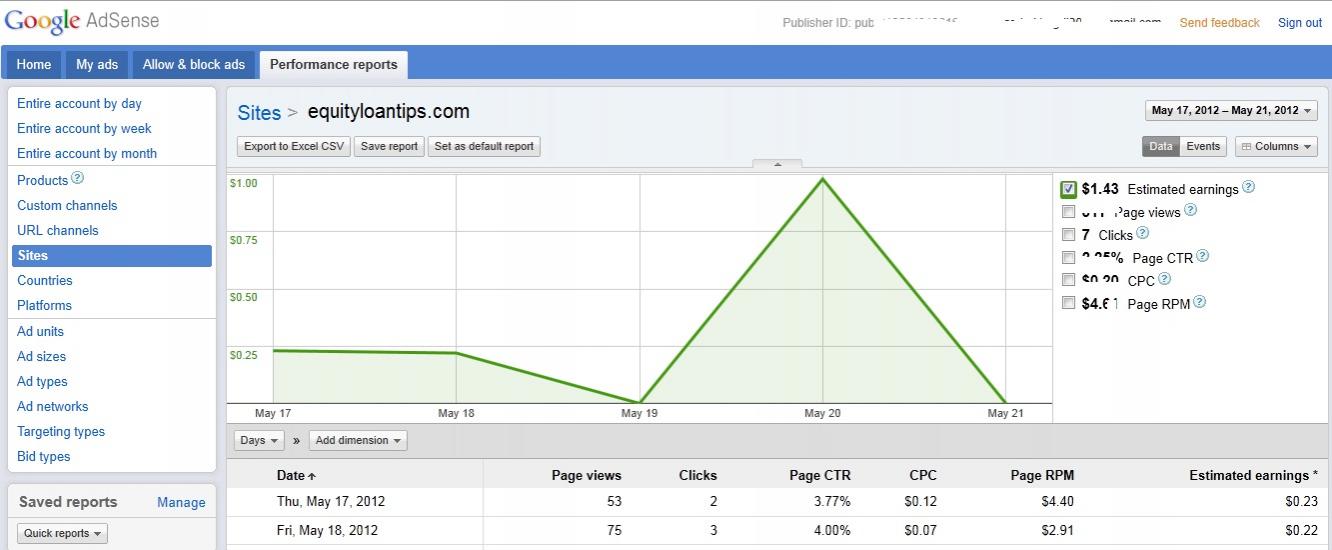Uncheck the Estimated earnings checkbox
The image size is (1332, 550).
pyautogui.click(x=1069, y=189)
